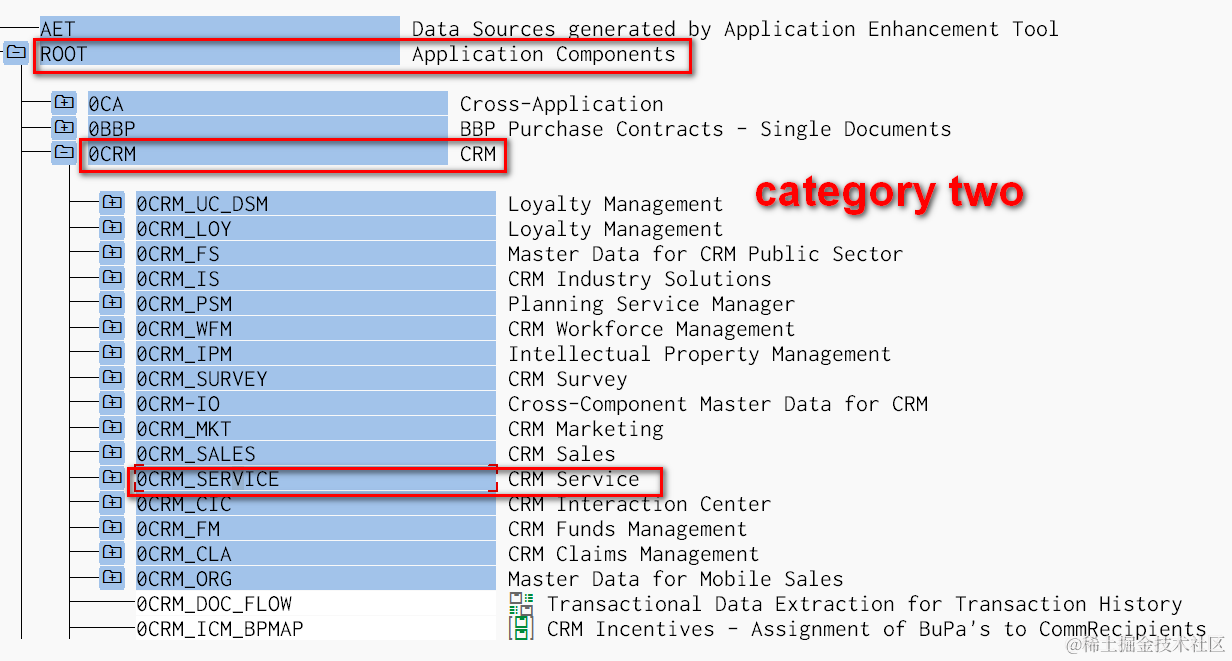Click 'CRM Workforce Management' description text
The height and width of the screenshot is (661, 1232).
[651, 329]
